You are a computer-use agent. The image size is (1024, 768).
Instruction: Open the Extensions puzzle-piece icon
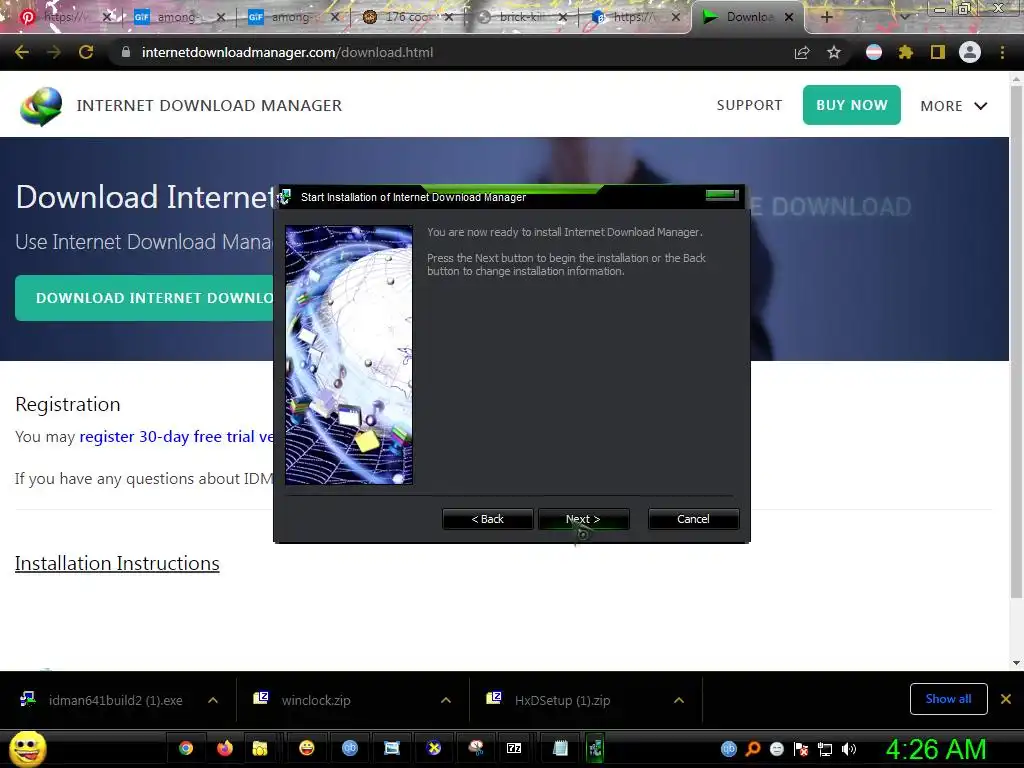tap(906, 52)
